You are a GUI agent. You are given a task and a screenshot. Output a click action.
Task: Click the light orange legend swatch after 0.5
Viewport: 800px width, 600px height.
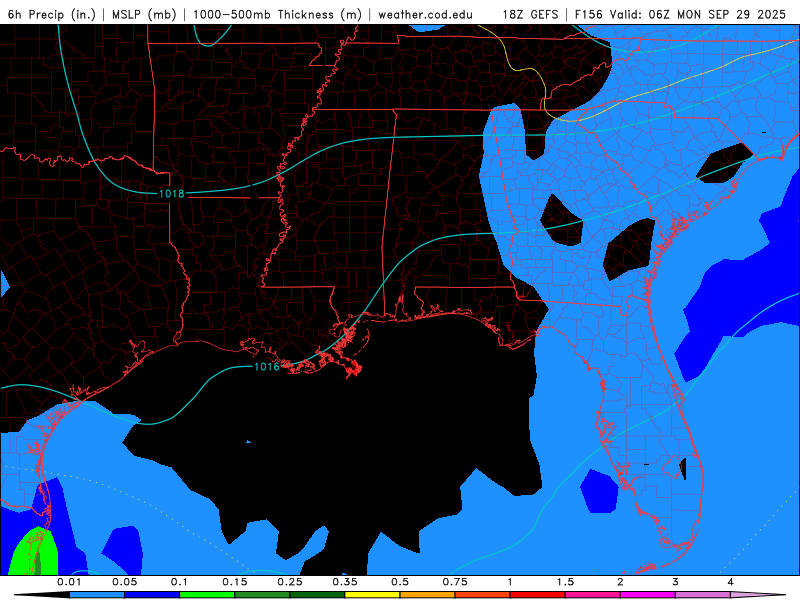point(428,595)
